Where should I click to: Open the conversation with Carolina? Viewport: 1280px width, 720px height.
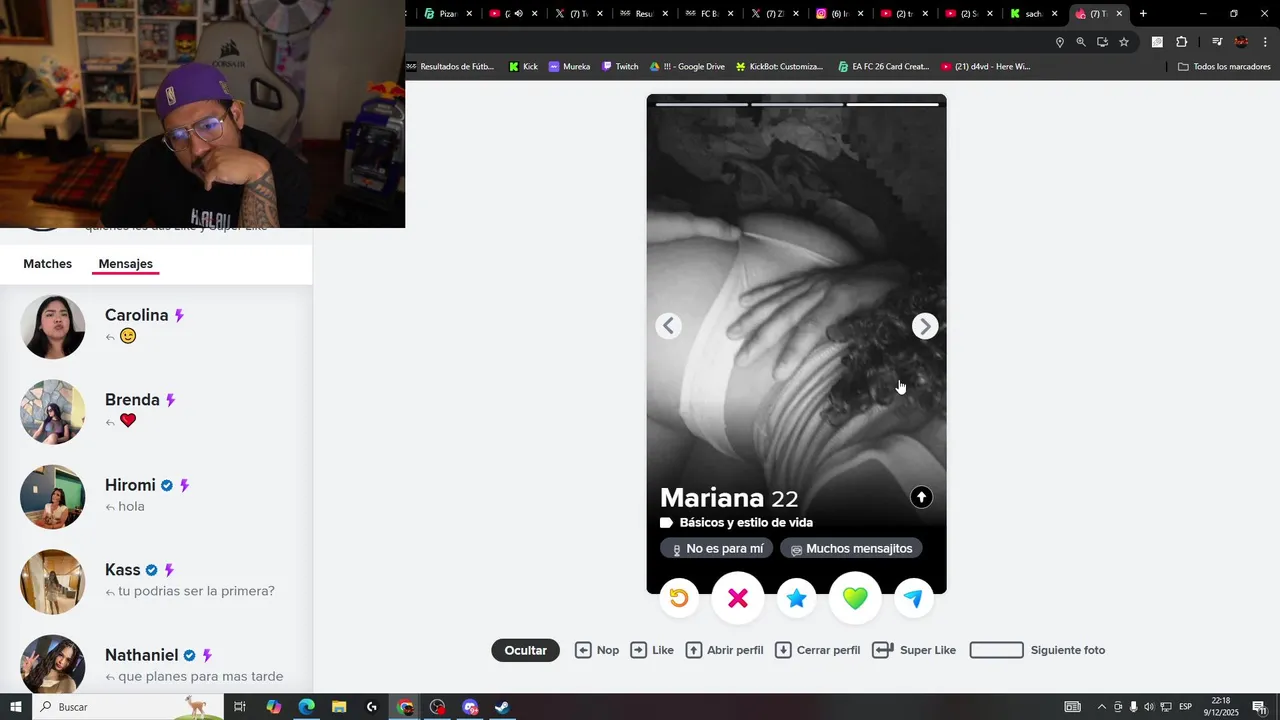[156, 327]
